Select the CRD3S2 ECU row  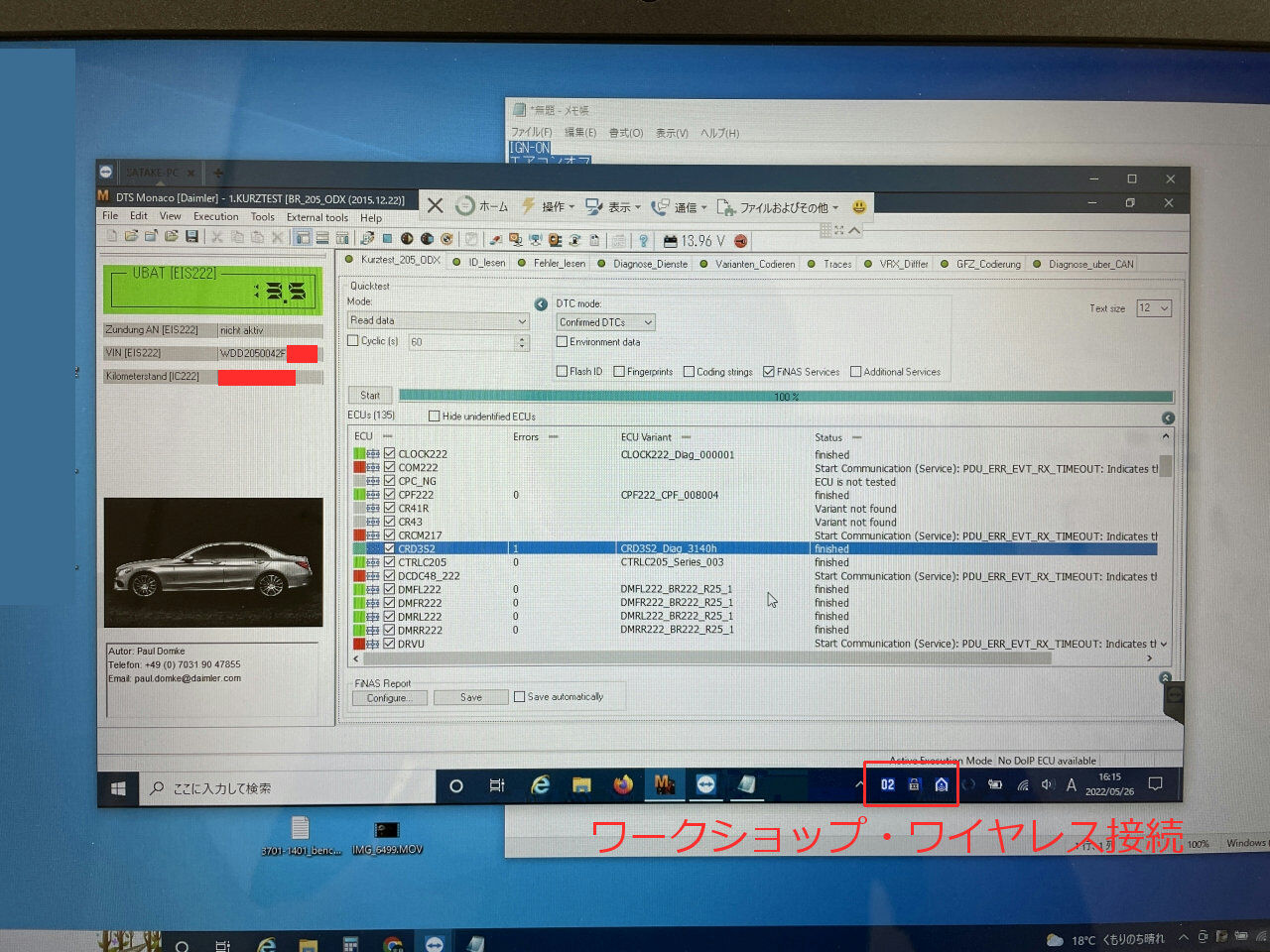(x=754, y=548)
